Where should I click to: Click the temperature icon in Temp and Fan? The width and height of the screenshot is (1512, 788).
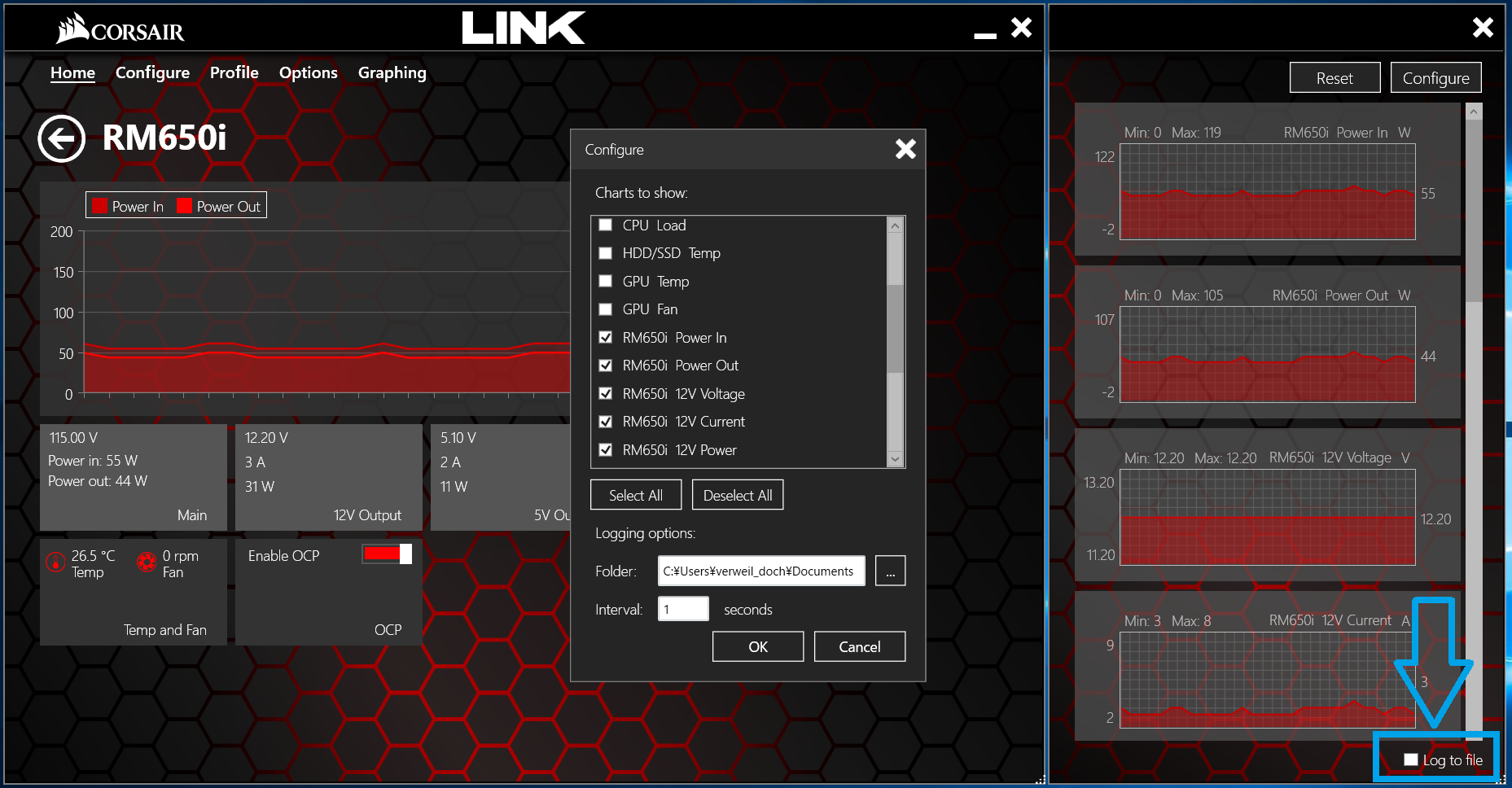tap(55, 562)
